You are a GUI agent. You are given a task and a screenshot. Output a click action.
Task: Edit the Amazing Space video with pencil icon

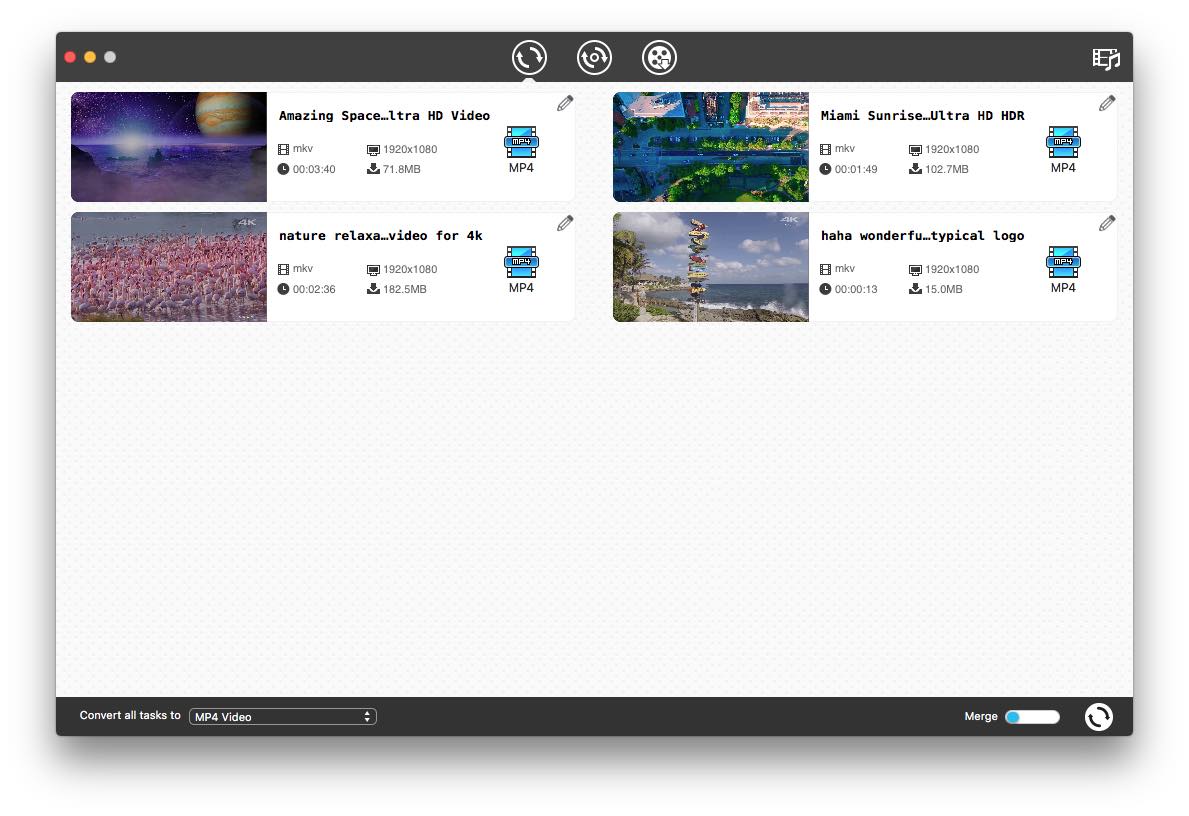[x=565, y=103]
